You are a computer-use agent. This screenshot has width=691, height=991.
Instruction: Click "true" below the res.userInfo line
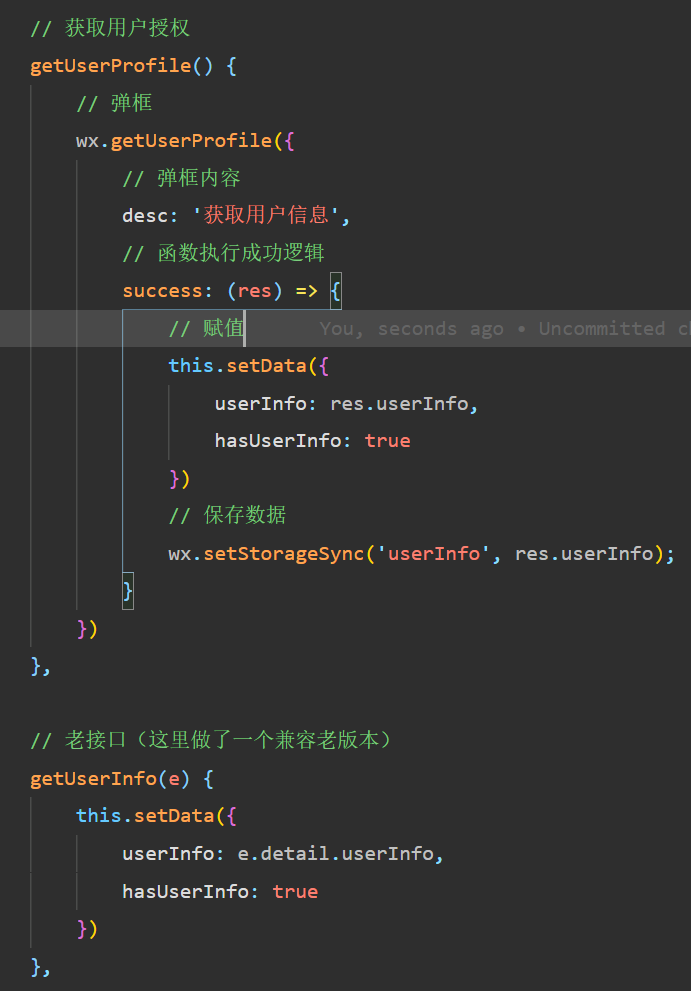coord(387,441)
